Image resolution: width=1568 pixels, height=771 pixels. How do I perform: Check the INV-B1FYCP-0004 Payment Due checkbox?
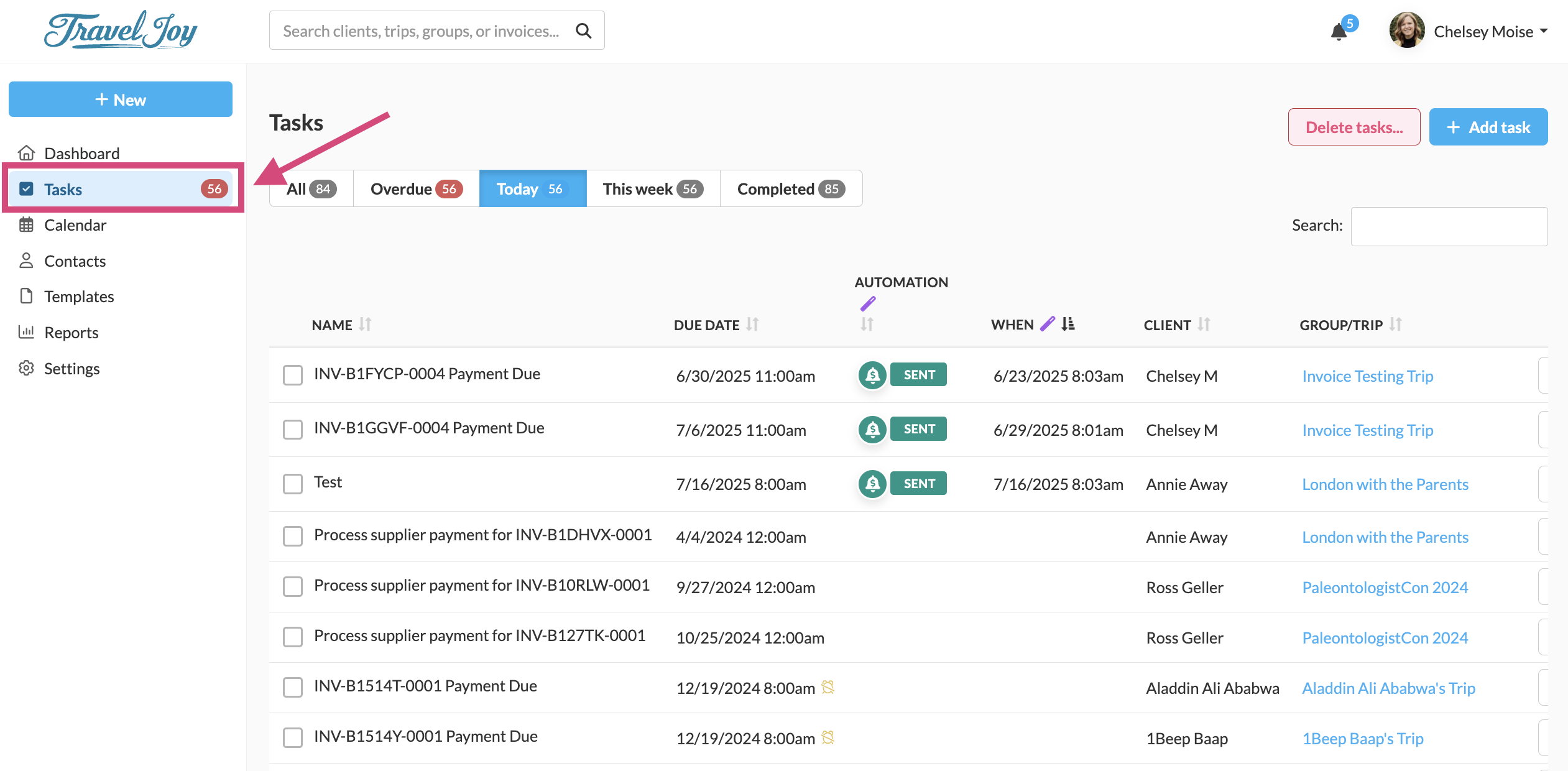[293, 375]
